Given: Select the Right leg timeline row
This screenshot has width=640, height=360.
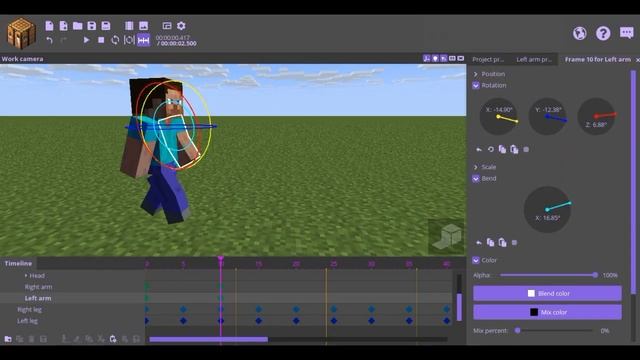Looking at the screenshot, I should [72, 310].
